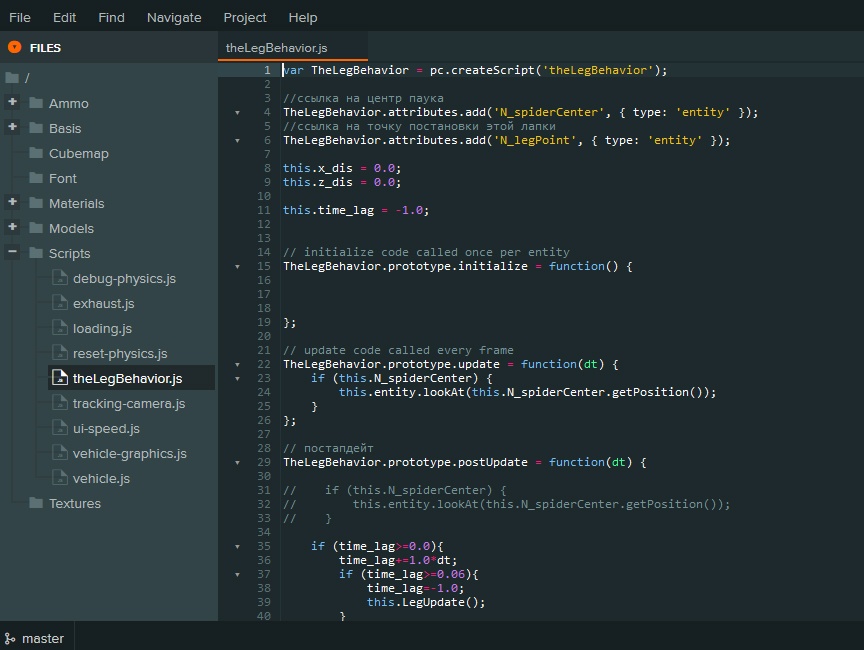Image resolution: width=864 pixels, height=650 pixels.
Task: Expand the Materials folder
Action: tap(12, 202)
